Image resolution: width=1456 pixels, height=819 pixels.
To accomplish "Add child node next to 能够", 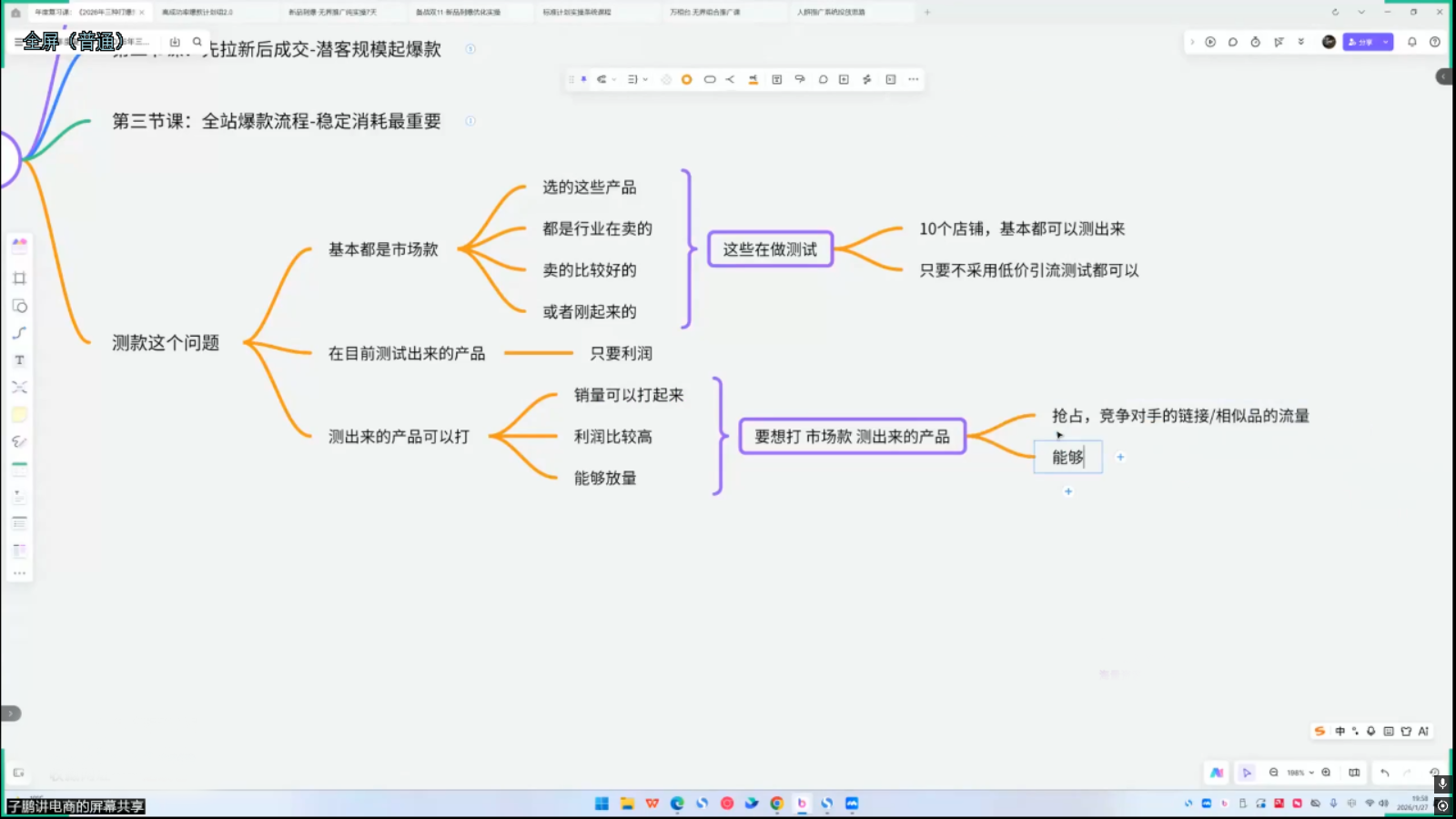I will click(x=1120, y=457).
